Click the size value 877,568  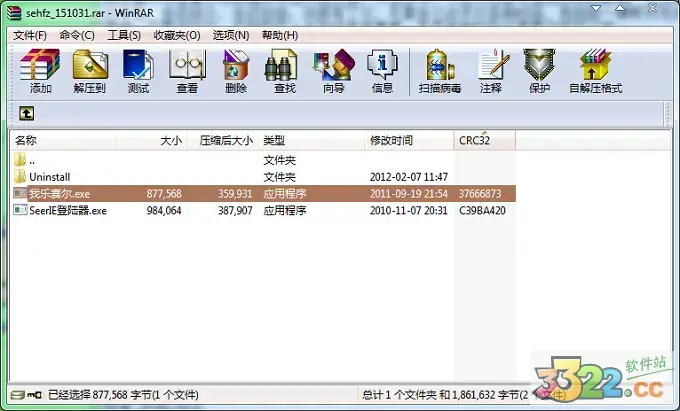pyautogui.click(x=164, y=194)
